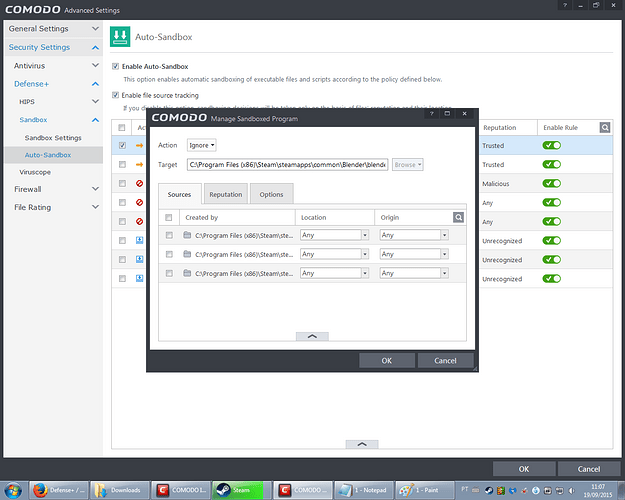Open Notepad from the taskbar
Screen dimensions: 625x500
pos(364,490)
